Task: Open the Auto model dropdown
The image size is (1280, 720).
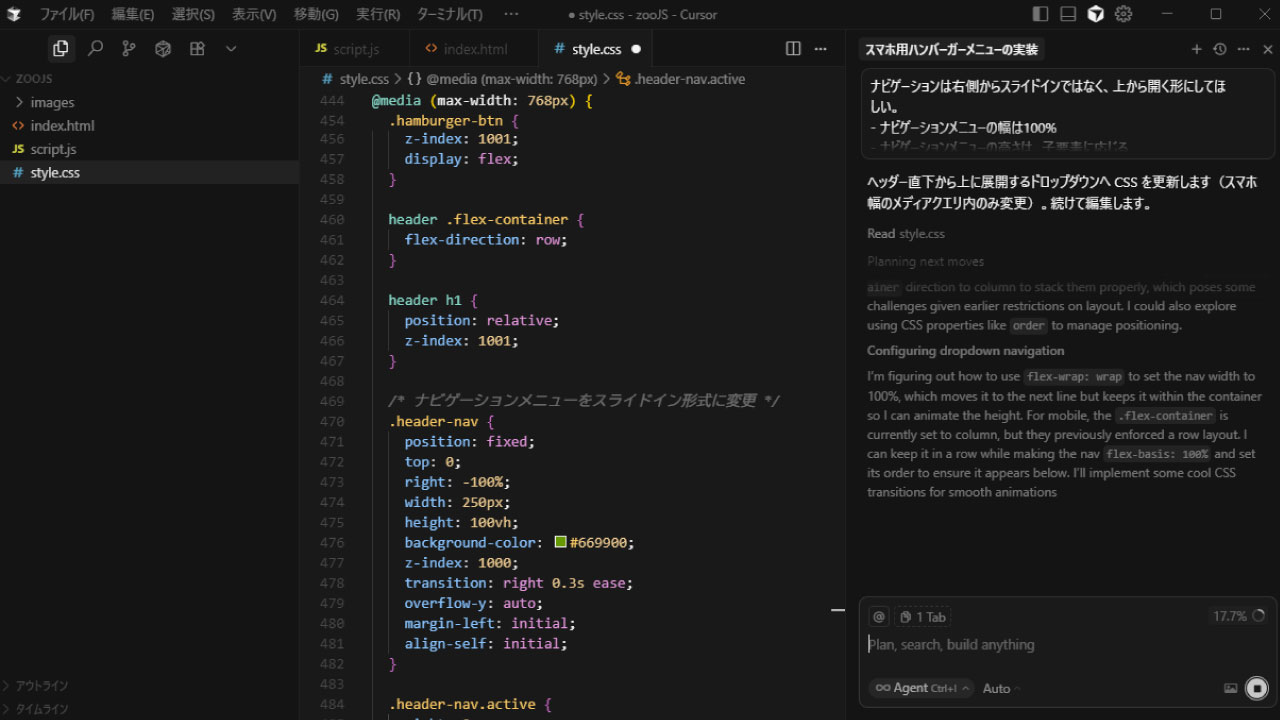Action: [1002, 688]
